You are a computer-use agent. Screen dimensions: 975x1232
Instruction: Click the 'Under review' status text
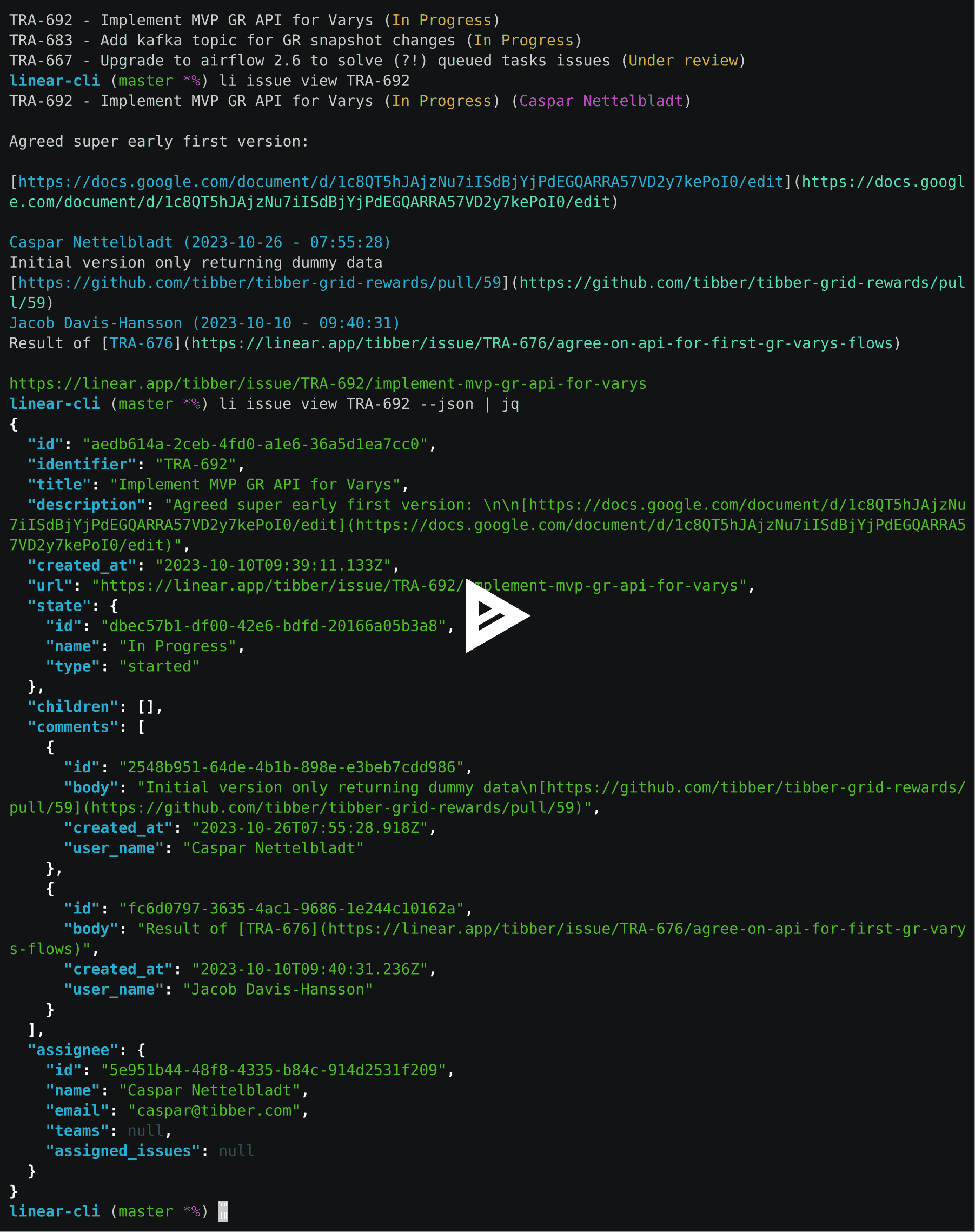[684, 61]
